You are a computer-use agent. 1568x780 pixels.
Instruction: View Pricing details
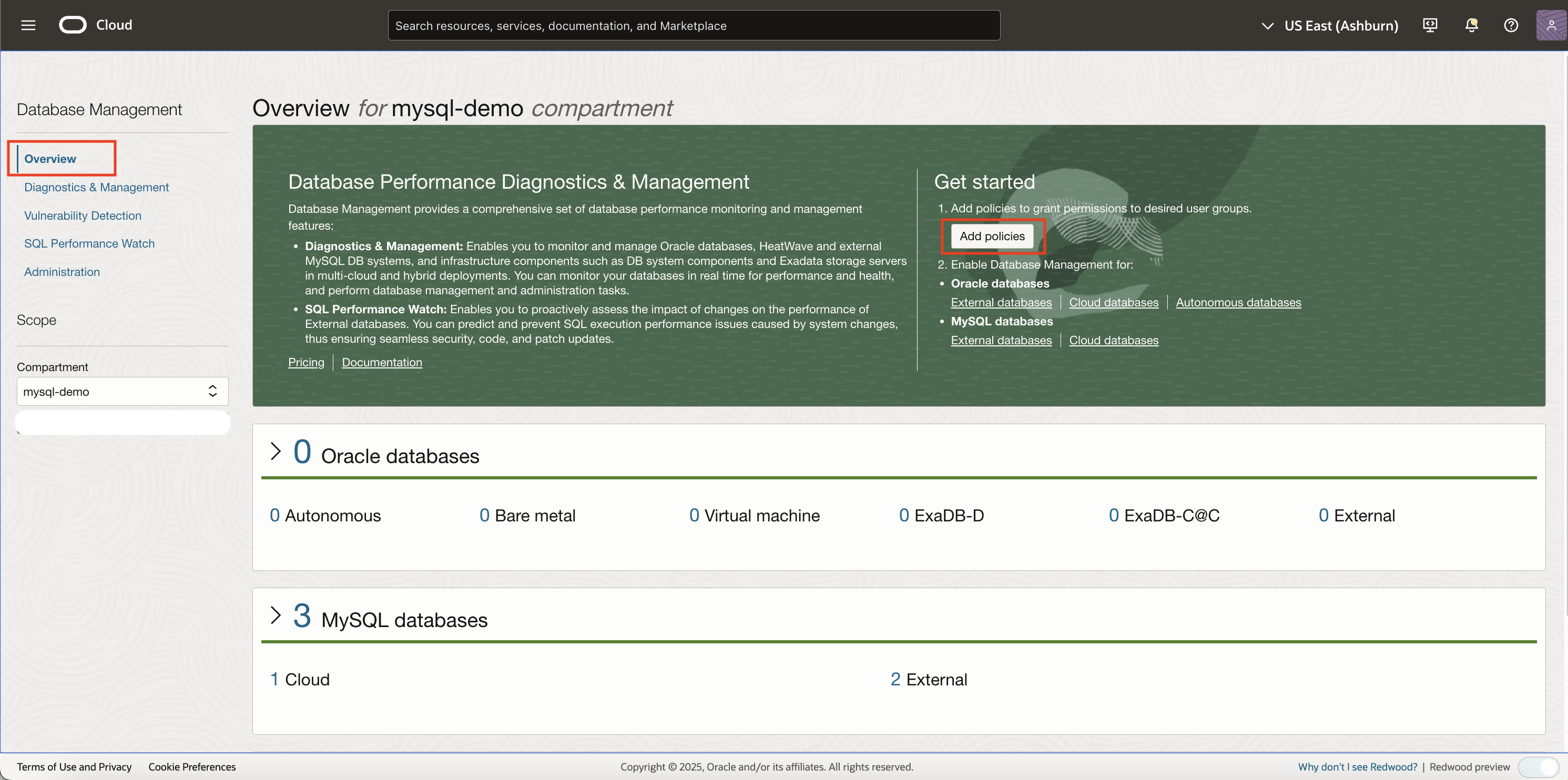tap(306, 362)
